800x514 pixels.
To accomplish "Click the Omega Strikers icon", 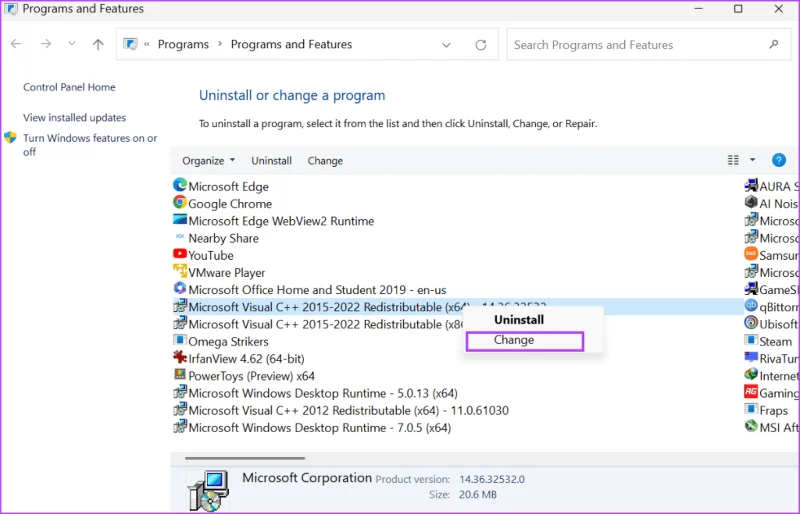I will click(180, 340).
